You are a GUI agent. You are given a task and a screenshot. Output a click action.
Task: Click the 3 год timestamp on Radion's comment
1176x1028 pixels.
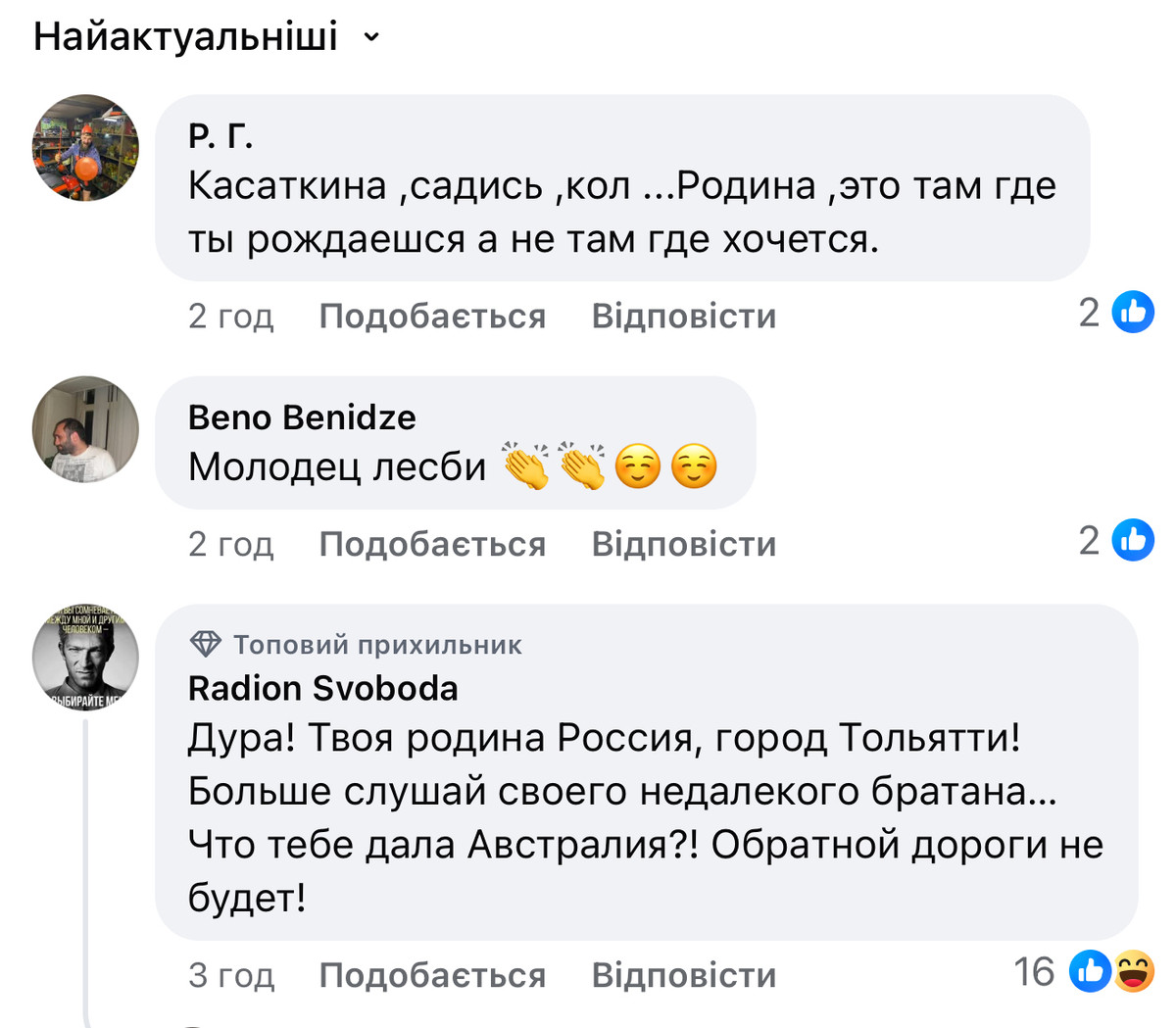(231, 975)
